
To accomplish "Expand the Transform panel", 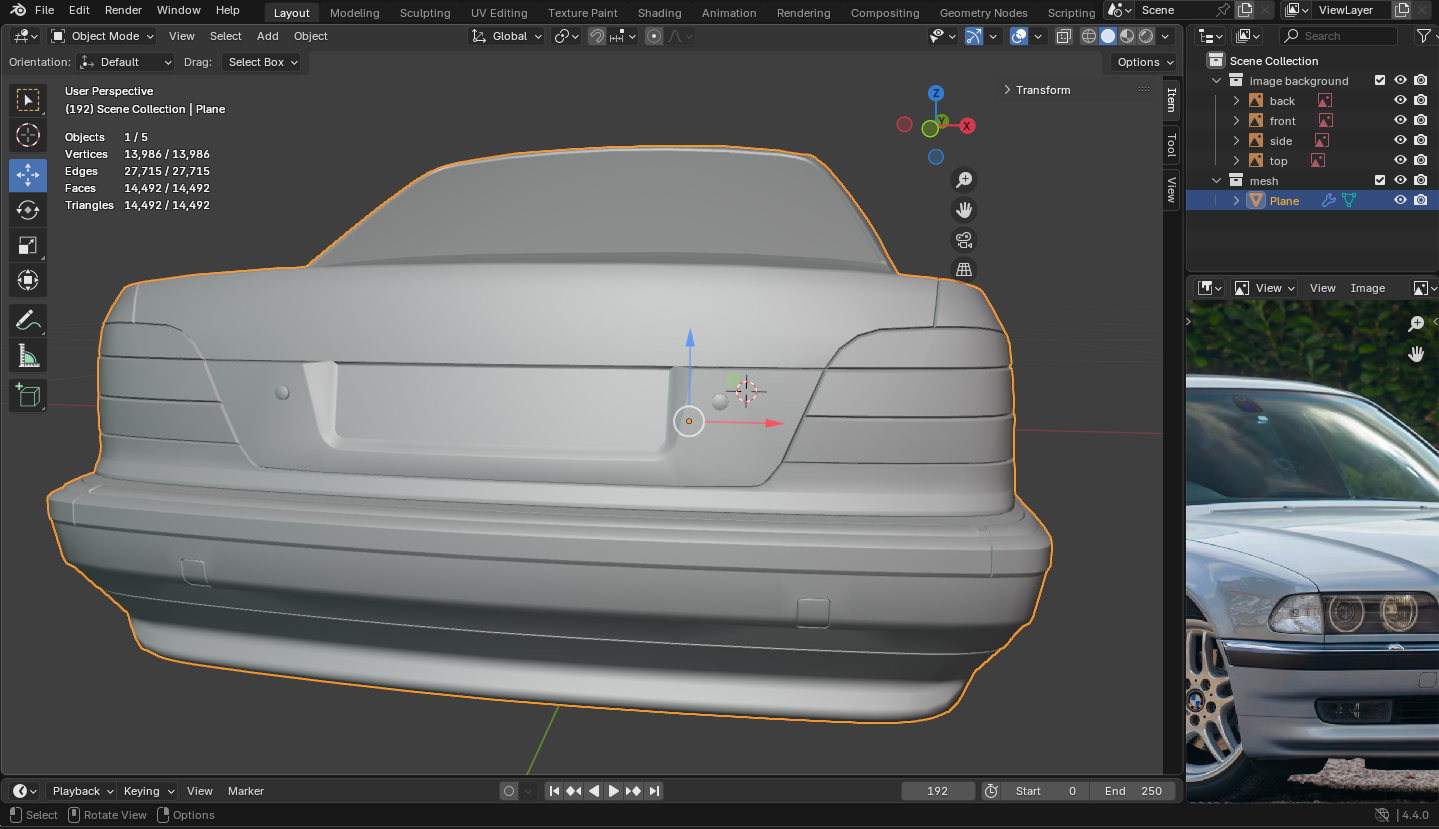I will 1042,90.
